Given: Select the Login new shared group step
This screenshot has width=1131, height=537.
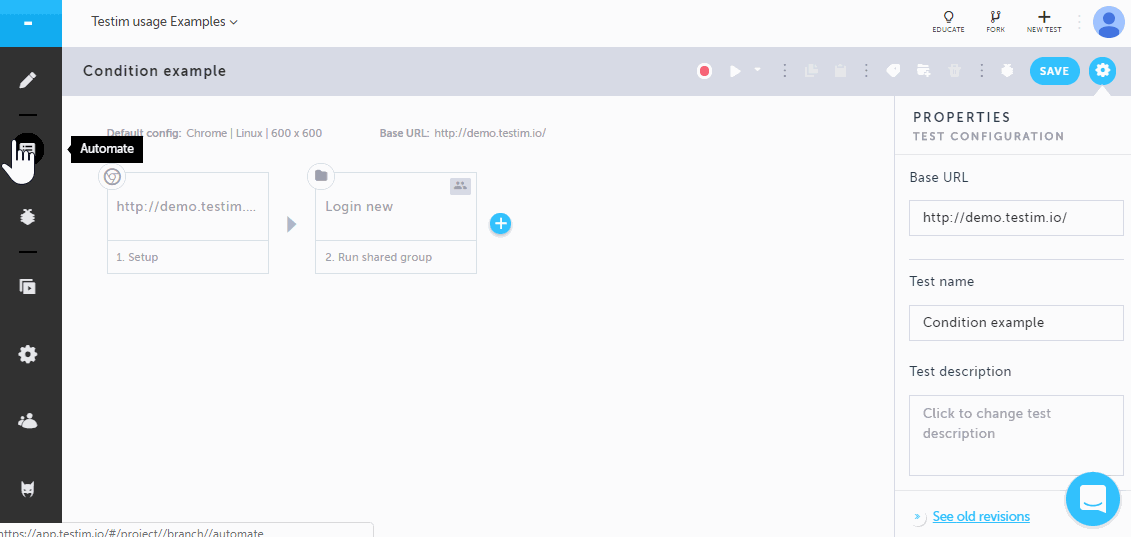Looking at the screenshot, I should [396, 222].
